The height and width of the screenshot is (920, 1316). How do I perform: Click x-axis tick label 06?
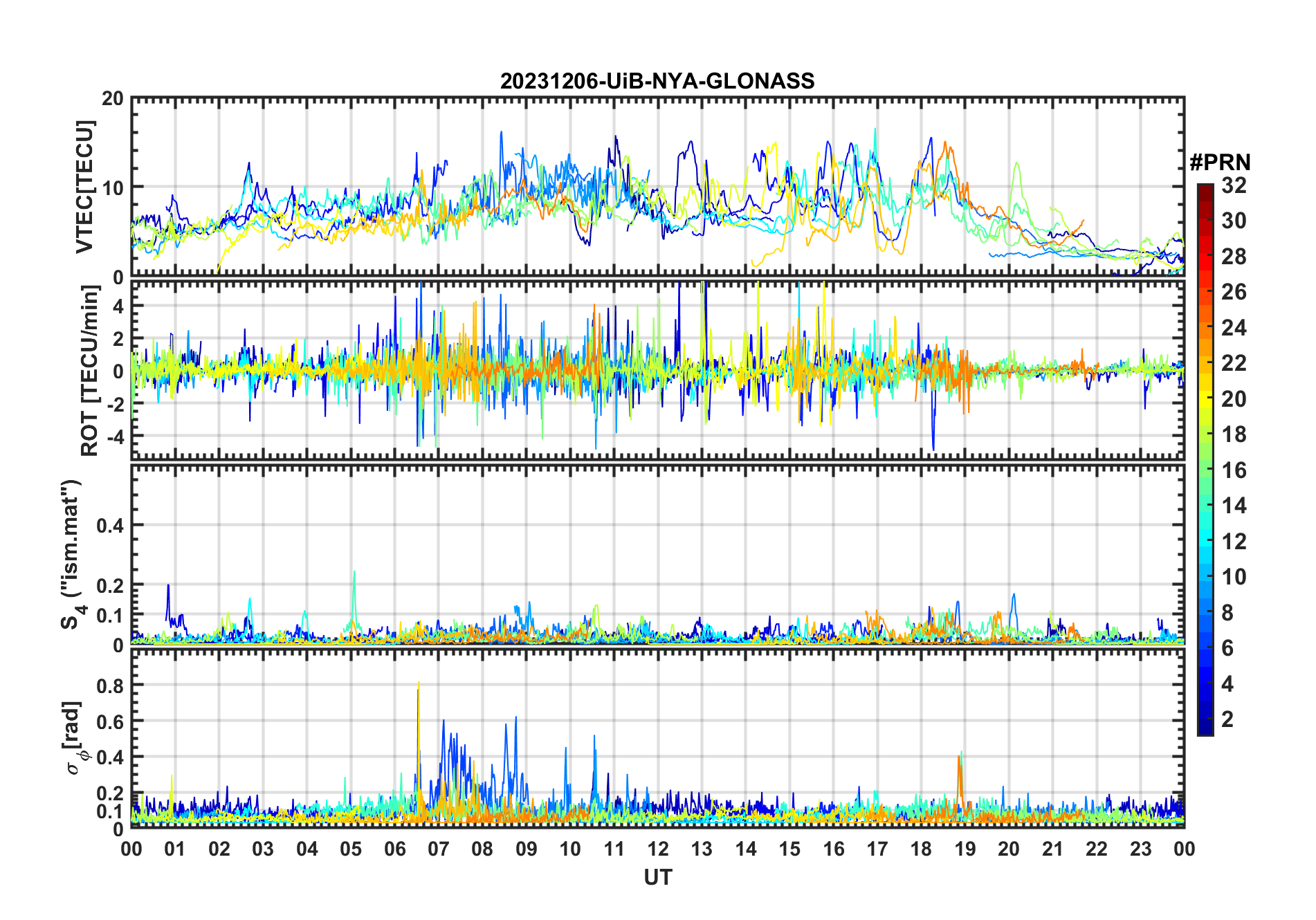pyautogui.click(x=395, y=849)
